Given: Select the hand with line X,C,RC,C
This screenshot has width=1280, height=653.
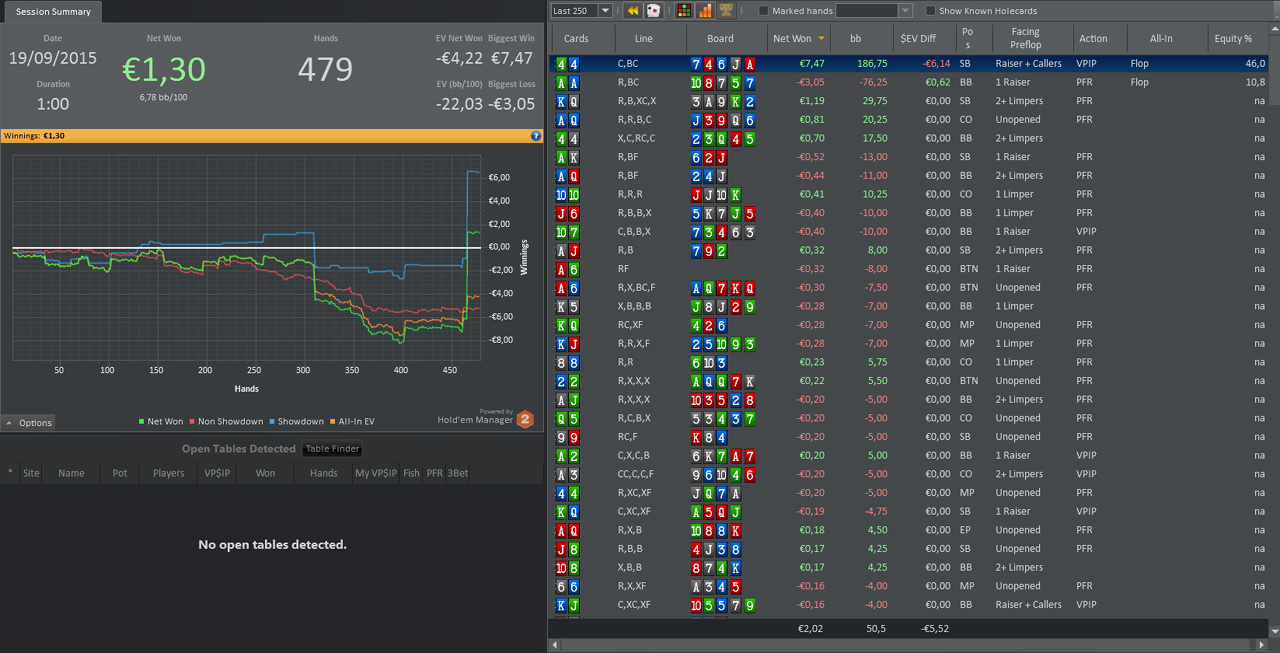Looking at the screenshot, I should point(908,138).
